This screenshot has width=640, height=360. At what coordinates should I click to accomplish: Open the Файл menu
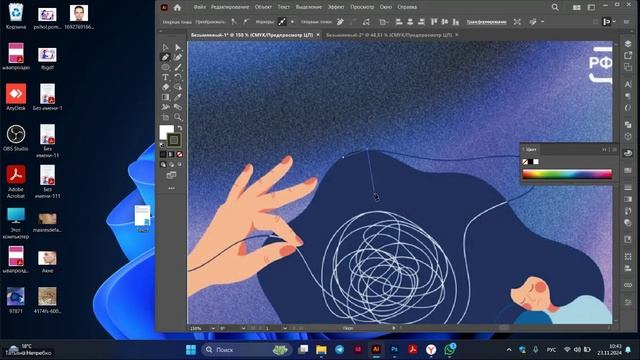pos(199,7)
